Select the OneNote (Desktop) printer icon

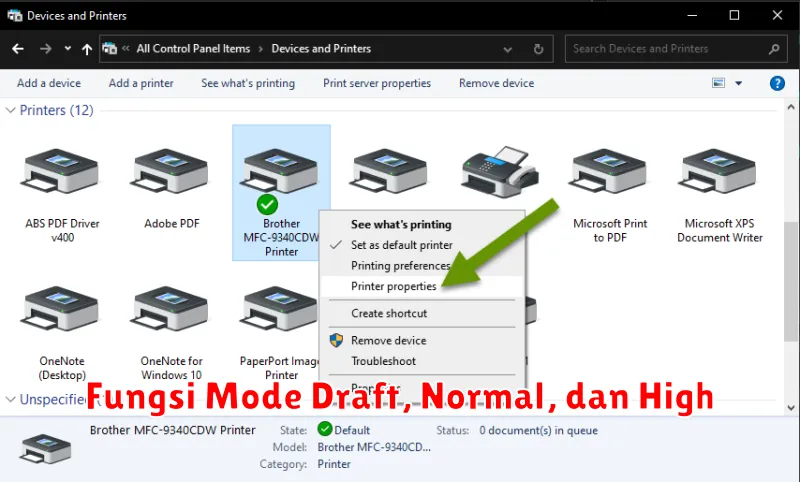pos(60,308)
